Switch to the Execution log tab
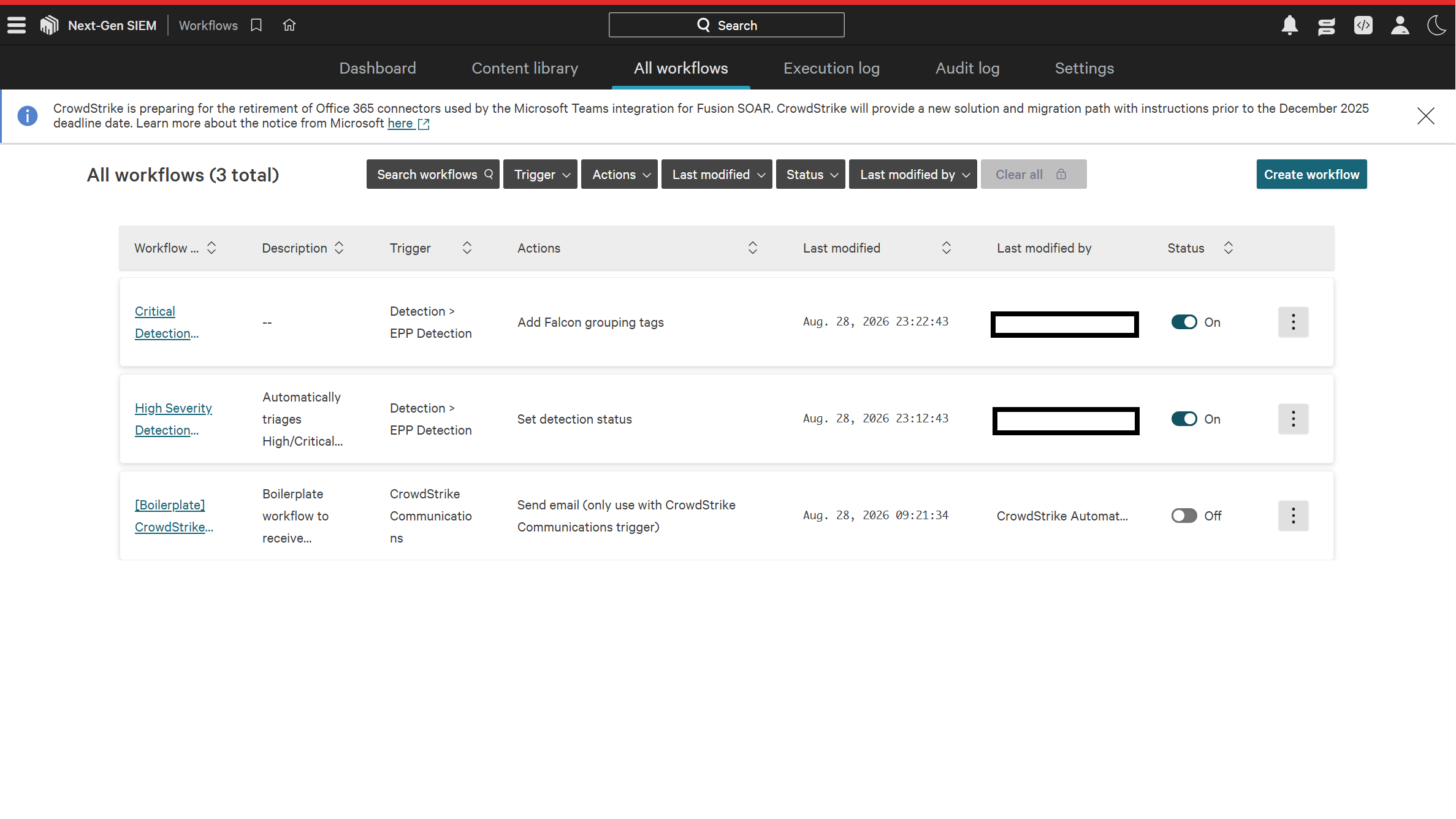Screen dimensions: 1456x819 pos(831,68)
